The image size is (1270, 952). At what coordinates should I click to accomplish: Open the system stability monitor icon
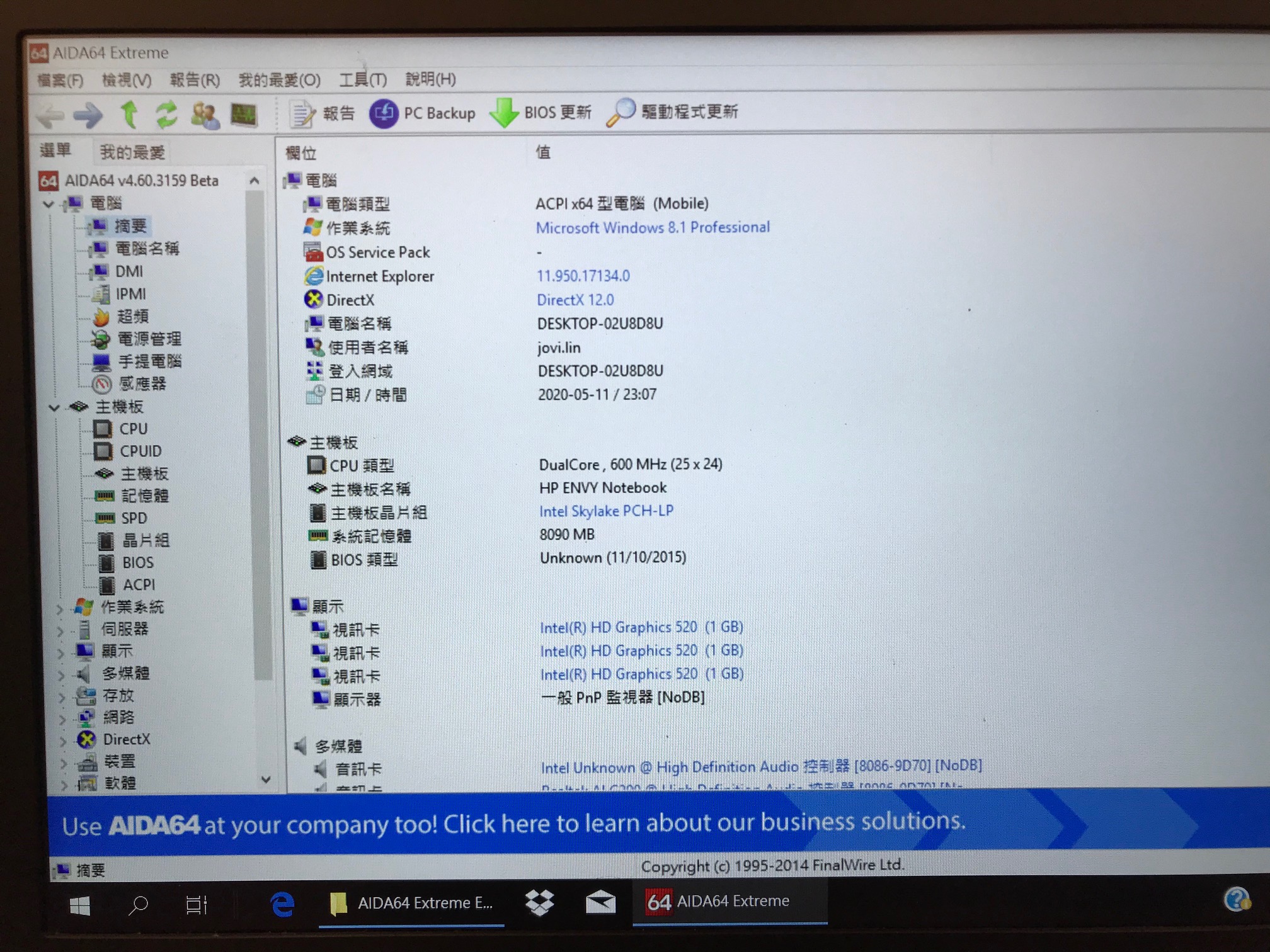(x=244, y=115)
